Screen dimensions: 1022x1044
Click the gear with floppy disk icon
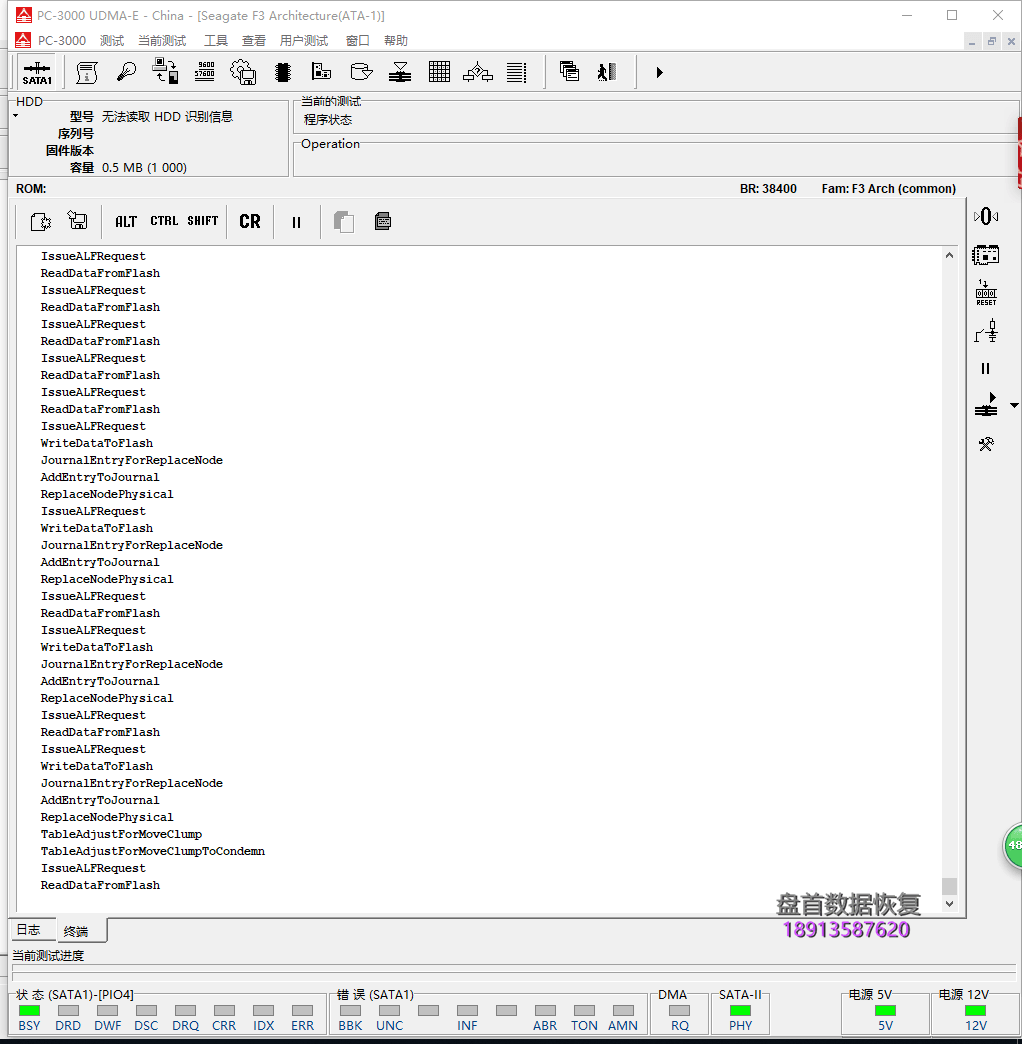click(x=243, y=72)
